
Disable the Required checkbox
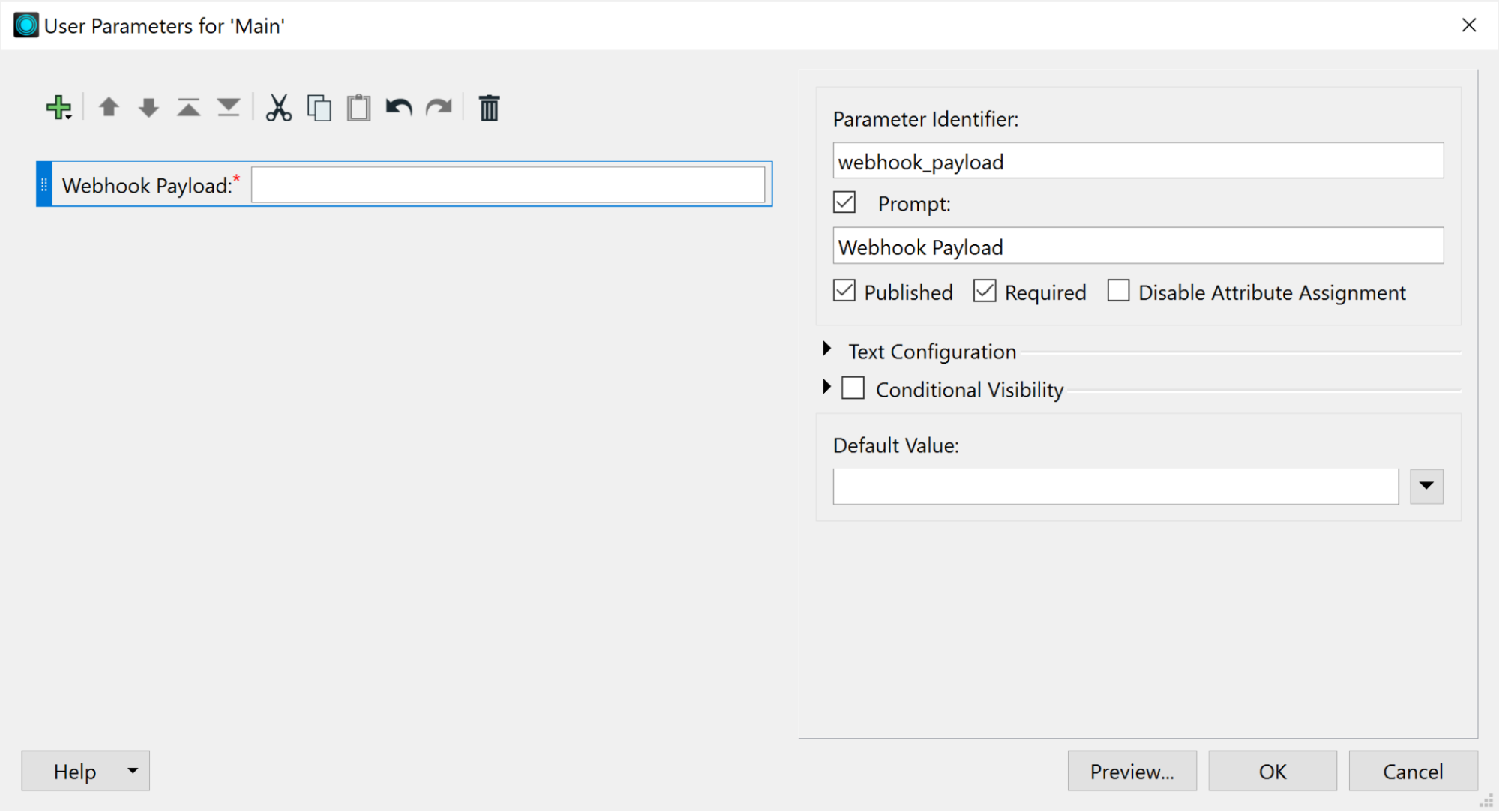tap(985, 291)
